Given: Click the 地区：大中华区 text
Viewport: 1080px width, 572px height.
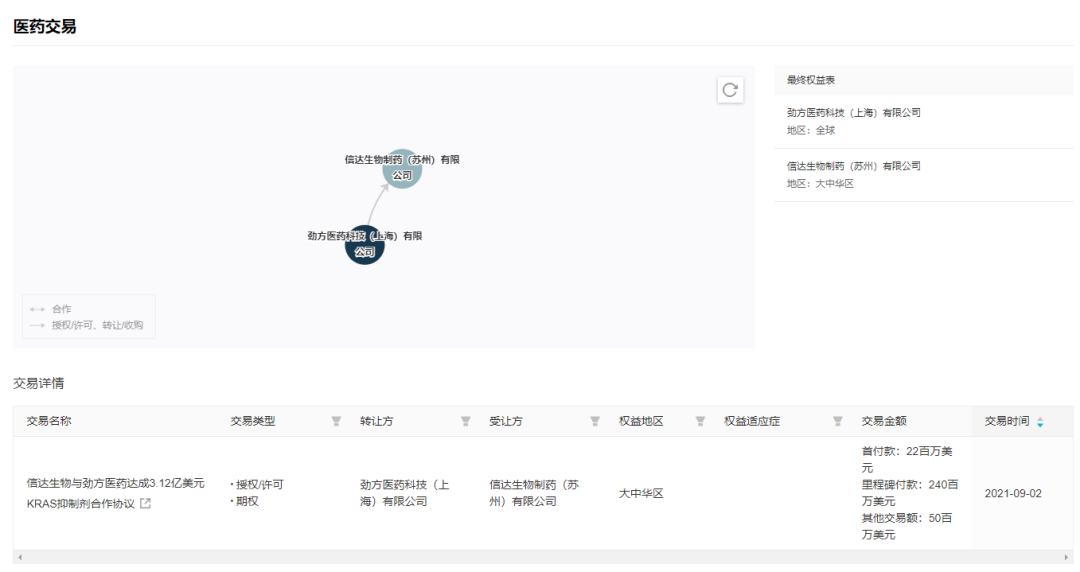Looking at the screenshot, I should 820,183.
